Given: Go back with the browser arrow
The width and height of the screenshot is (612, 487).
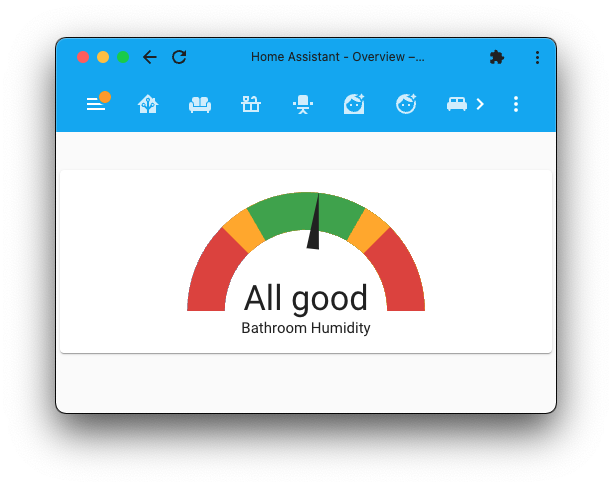Looking at the screenshot, I should point(150,57).
